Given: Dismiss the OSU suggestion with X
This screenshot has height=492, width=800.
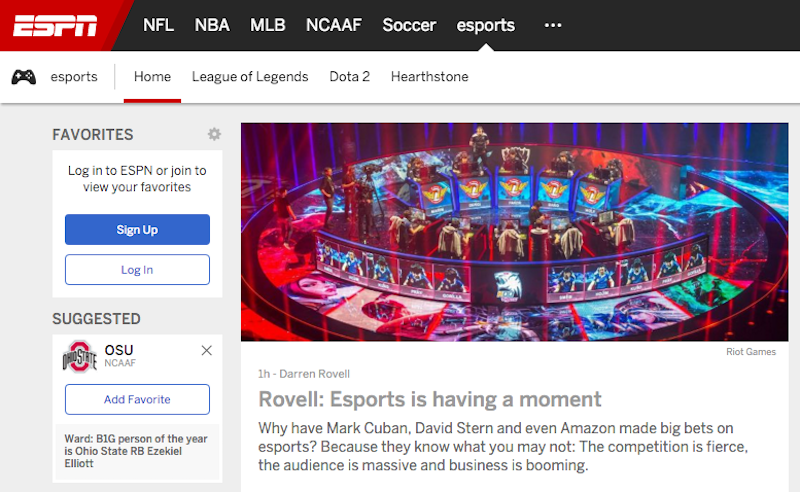Looking at the screenshot, I should 206,351.
